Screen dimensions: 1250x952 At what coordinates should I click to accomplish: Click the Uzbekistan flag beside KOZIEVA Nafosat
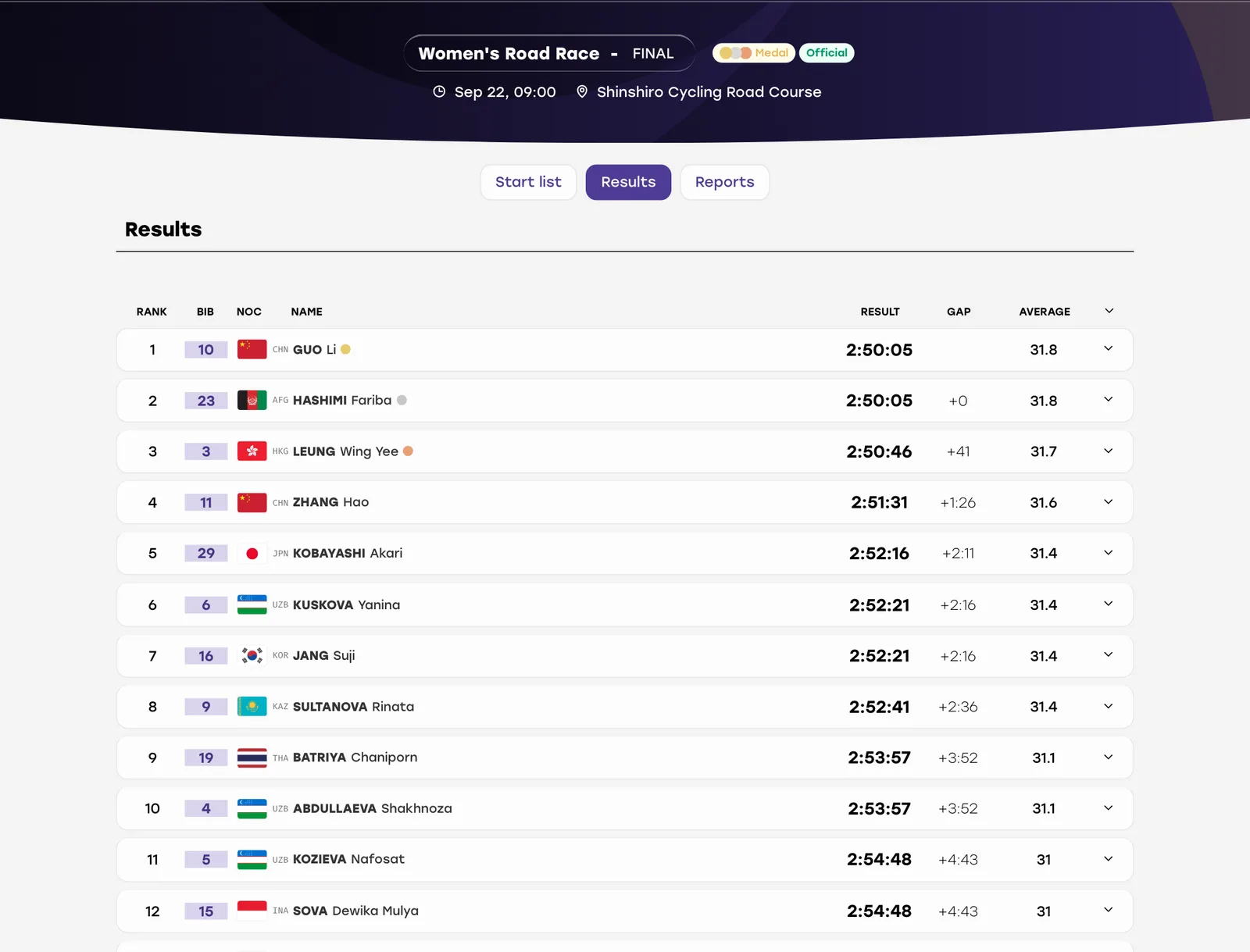coord(252,859)
